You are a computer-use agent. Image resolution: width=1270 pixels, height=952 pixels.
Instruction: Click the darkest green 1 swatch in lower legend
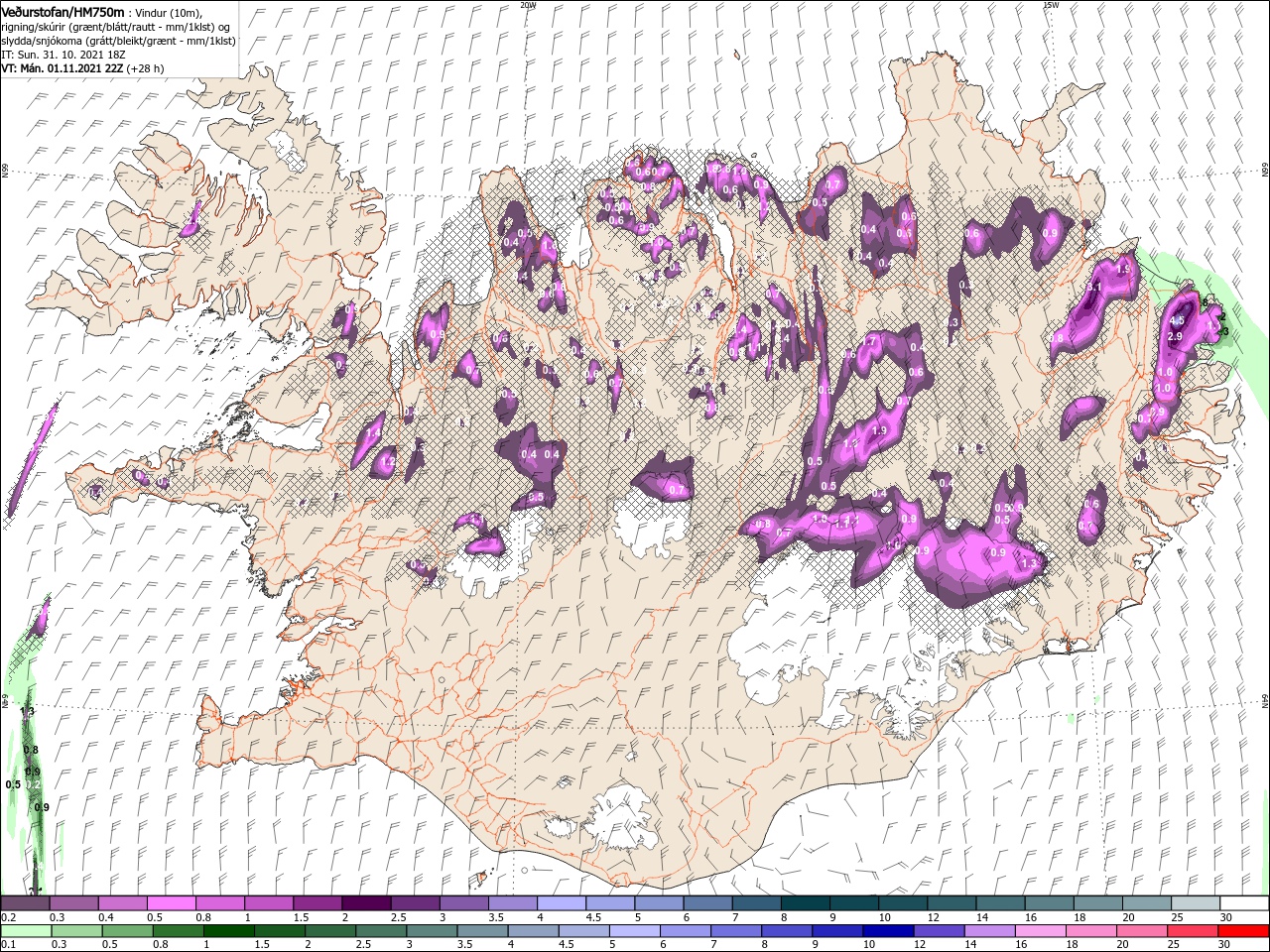click(x=229, y=931)
